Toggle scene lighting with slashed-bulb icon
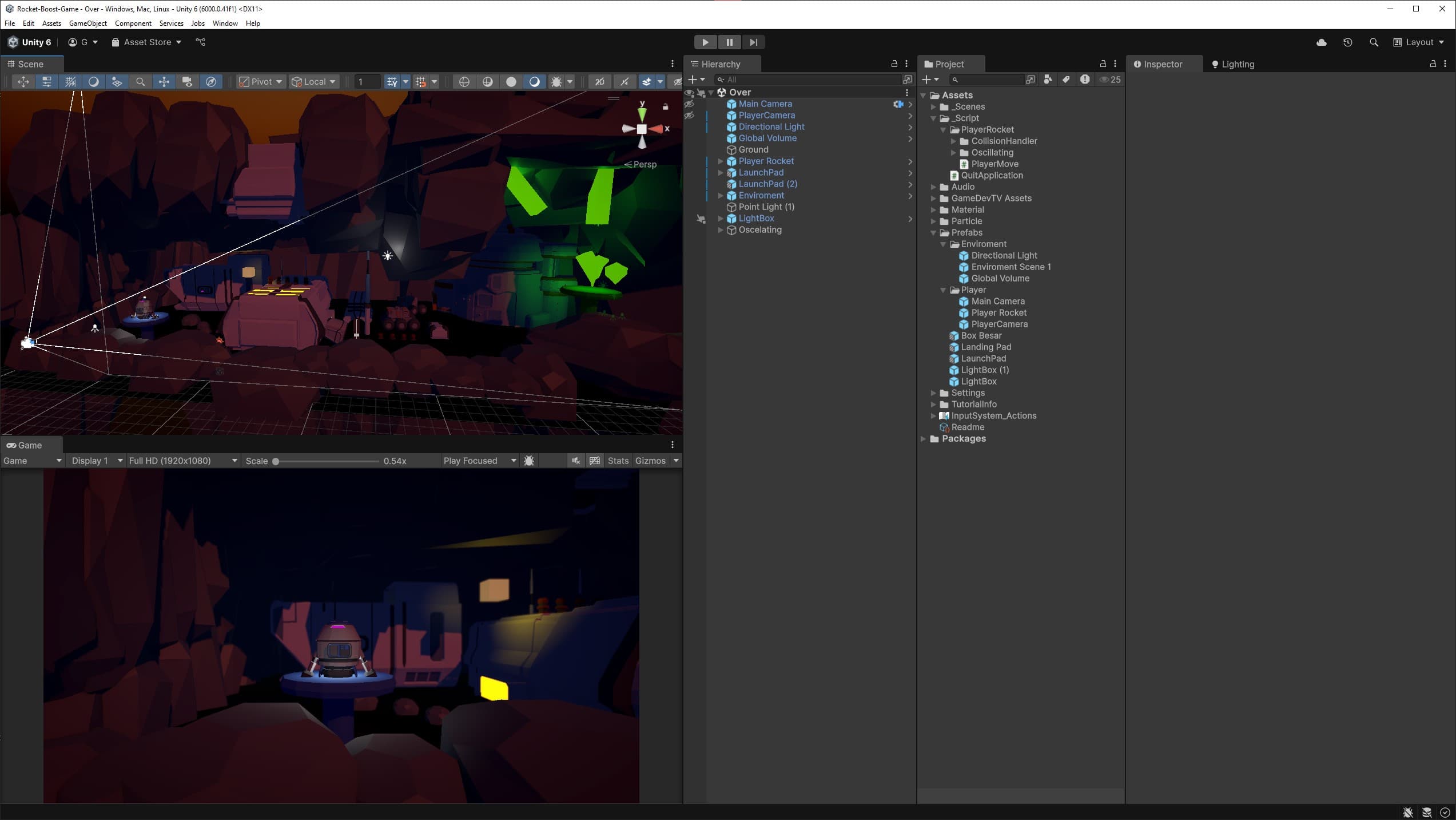This screenshot has width=1456, height=820. [624, 82]
